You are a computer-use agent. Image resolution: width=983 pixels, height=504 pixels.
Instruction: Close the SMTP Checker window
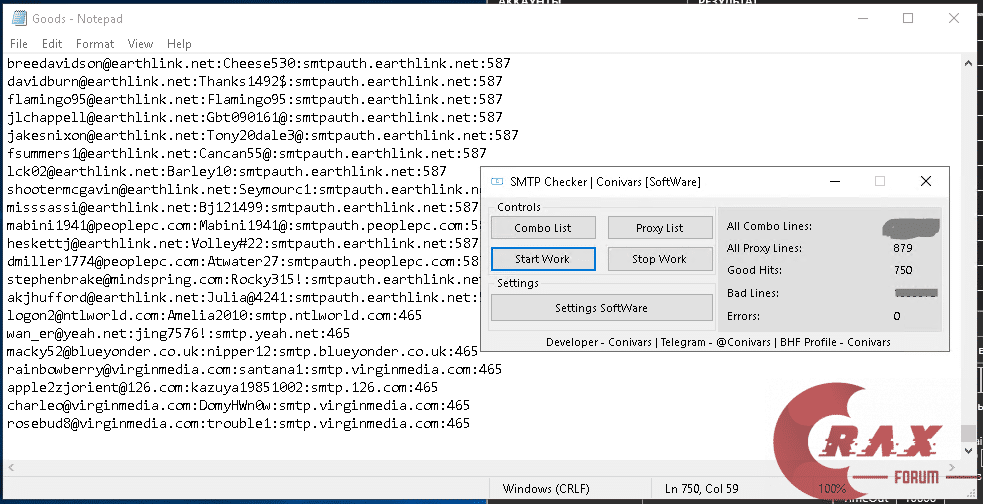point(925,181)
